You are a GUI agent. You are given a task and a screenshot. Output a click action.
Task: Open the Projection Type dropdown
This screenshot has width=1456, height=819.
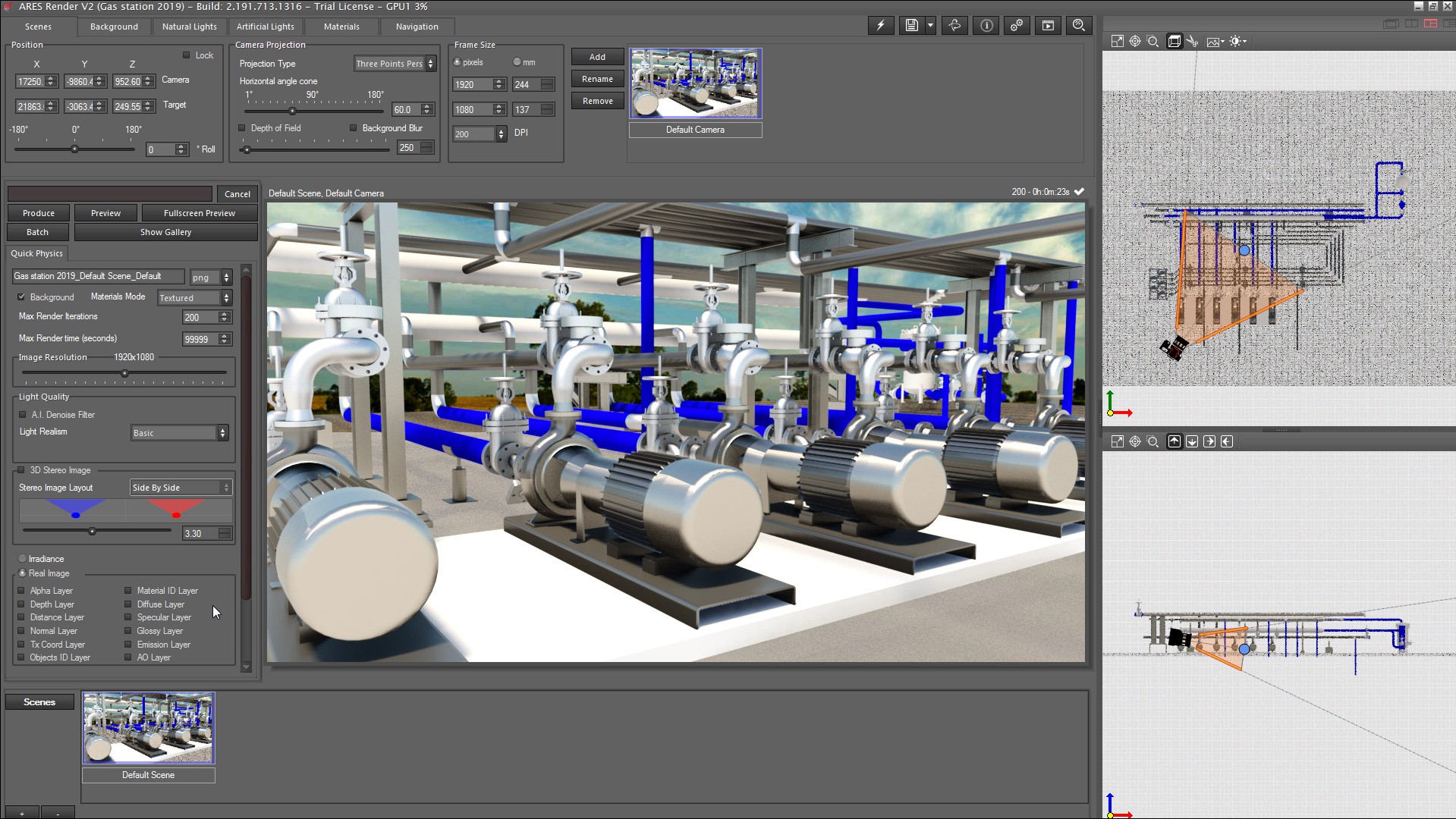click(x=395, y=64)
